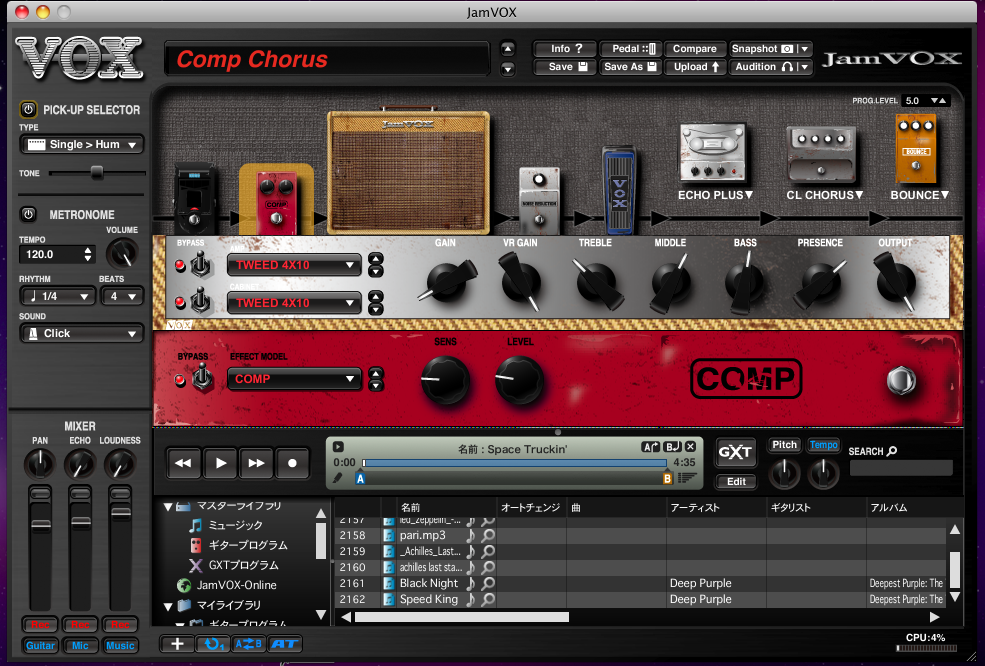
Task: Click the pickup TONE slider handle
Action: [x=97, y=173]
